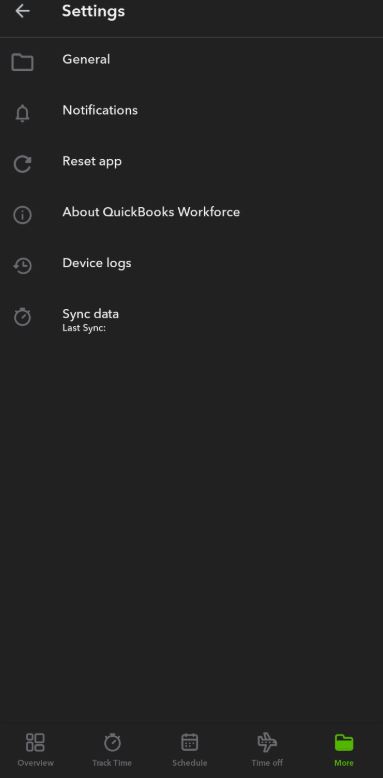Tap the history clock icon for Device logs
383x778 pixels.
[x=22, y=266]
